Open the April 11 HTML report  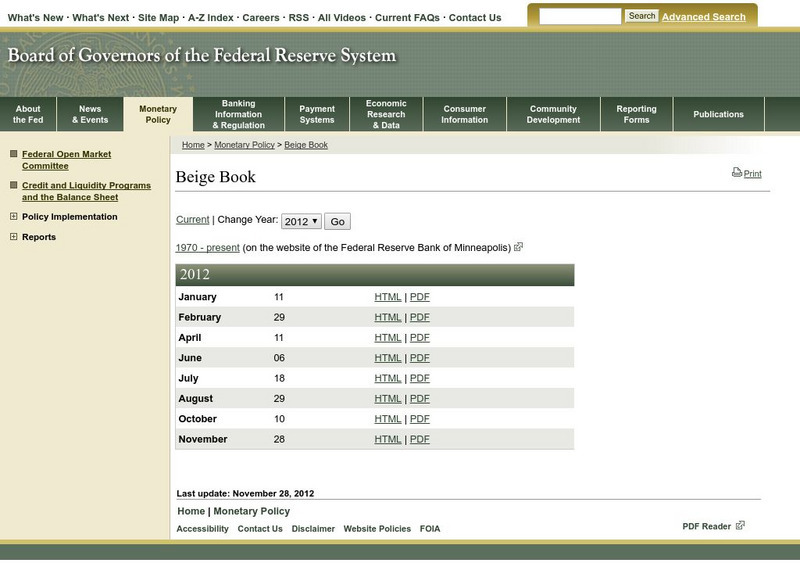(x=388, y=338)
